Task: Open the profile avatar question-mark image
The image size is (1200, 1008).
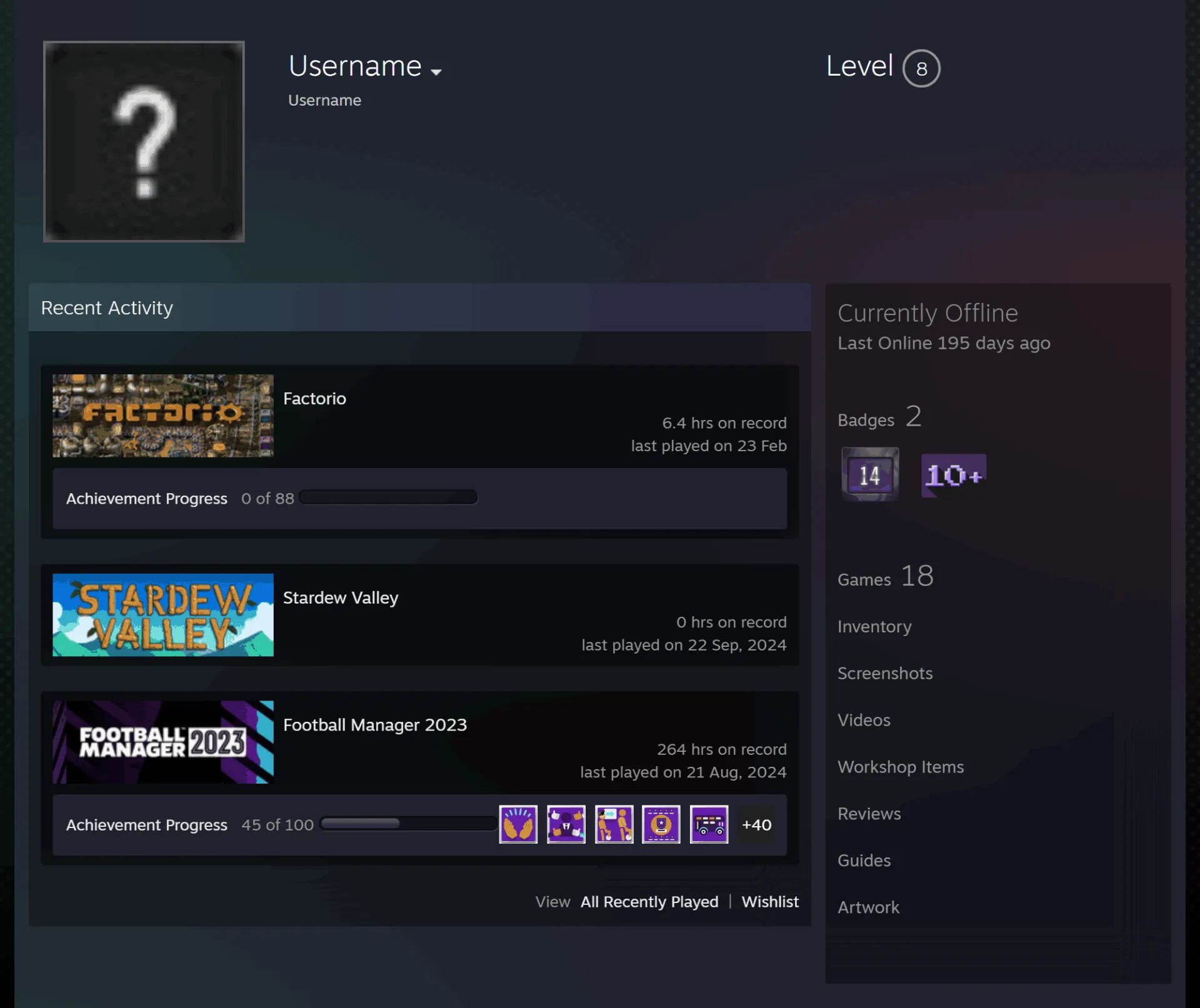Action: coord(144,141)
